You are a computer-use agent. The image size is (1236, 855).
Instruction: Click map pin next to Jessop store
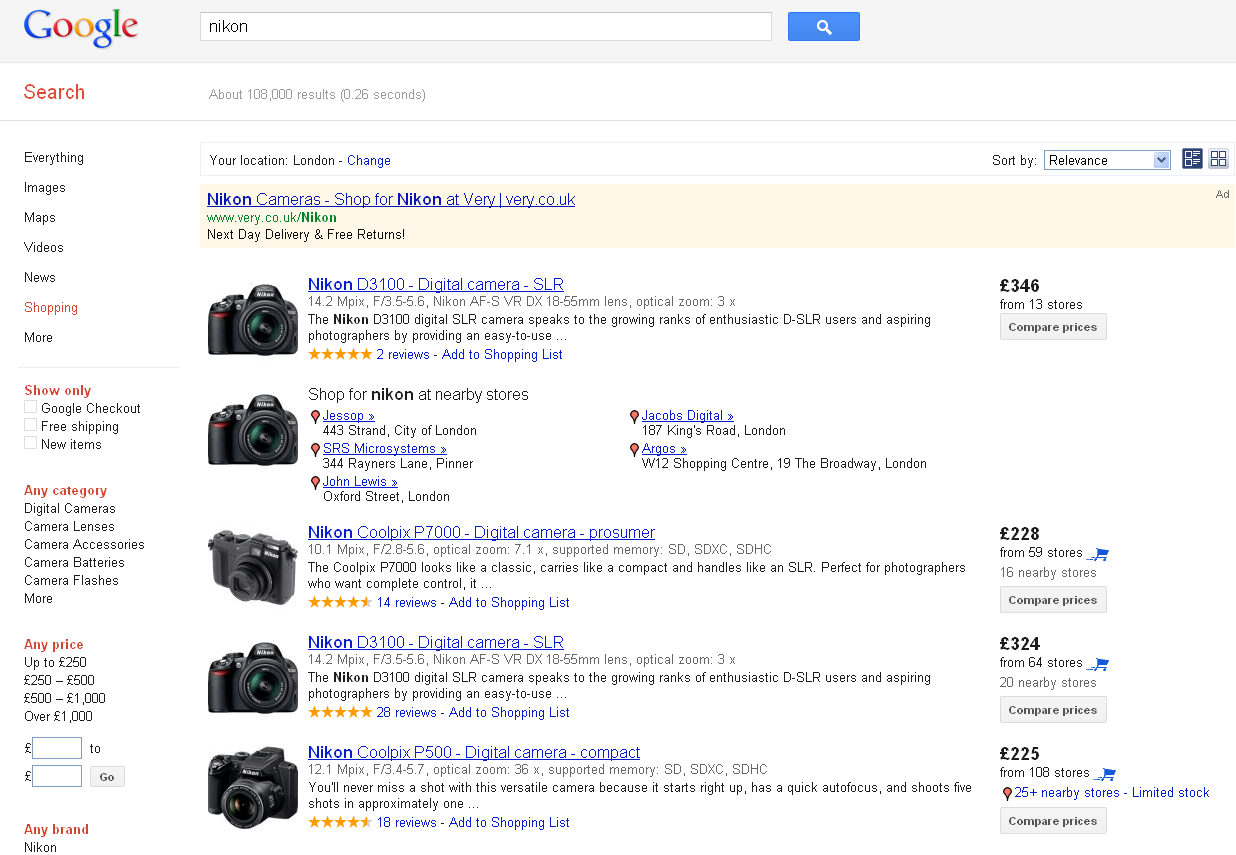315,417
